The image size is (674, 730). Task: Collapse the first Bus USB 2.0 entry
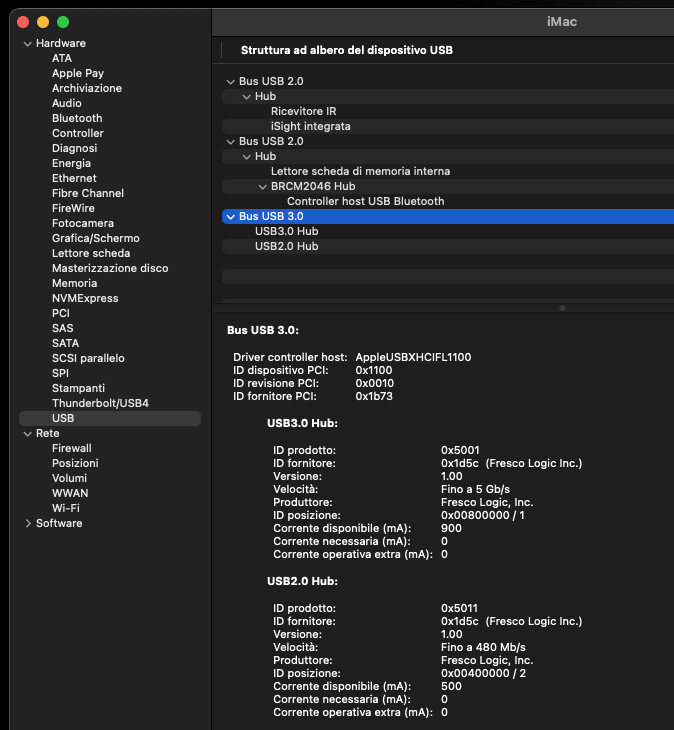coord(231,82)
